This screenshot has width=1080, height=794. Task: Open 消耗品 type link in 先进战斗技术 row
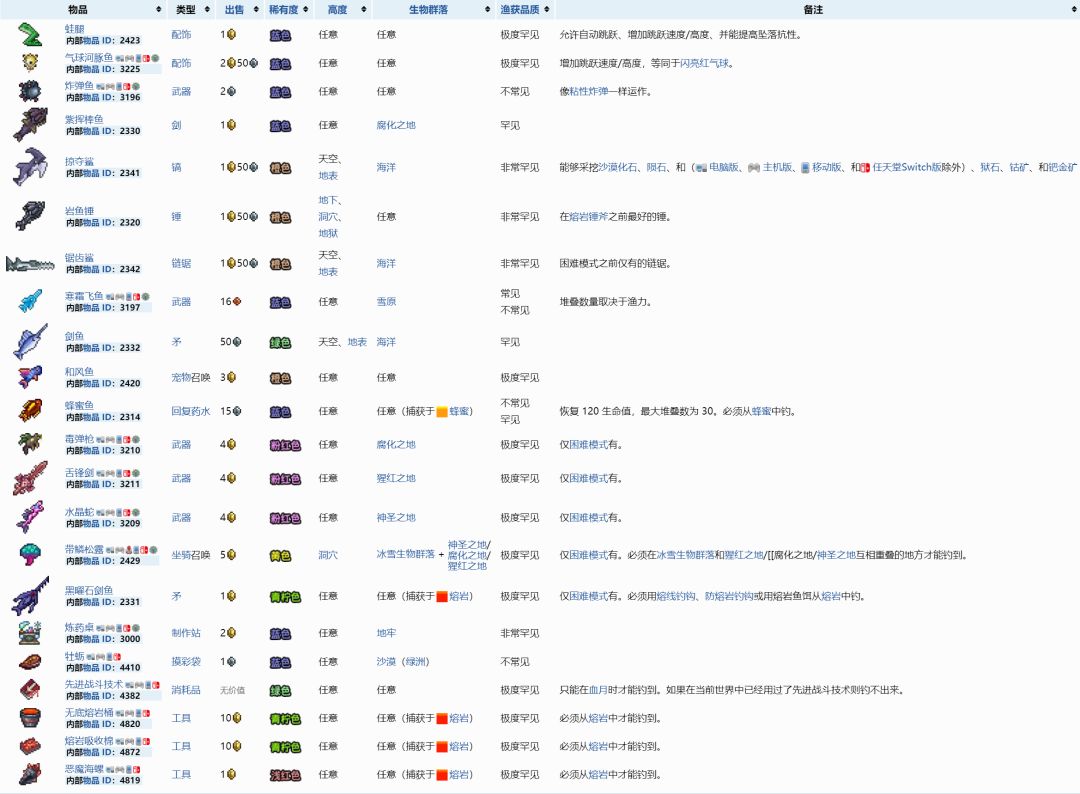[x=186, y=689]
